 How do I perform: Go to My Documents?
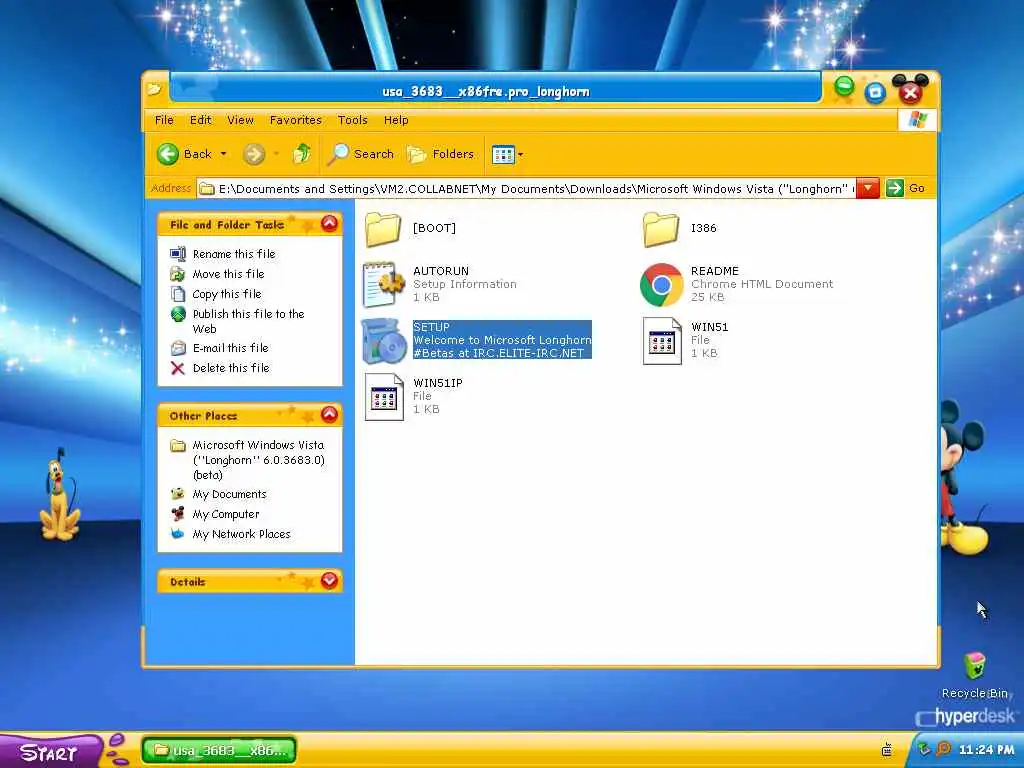pos(229,494)
